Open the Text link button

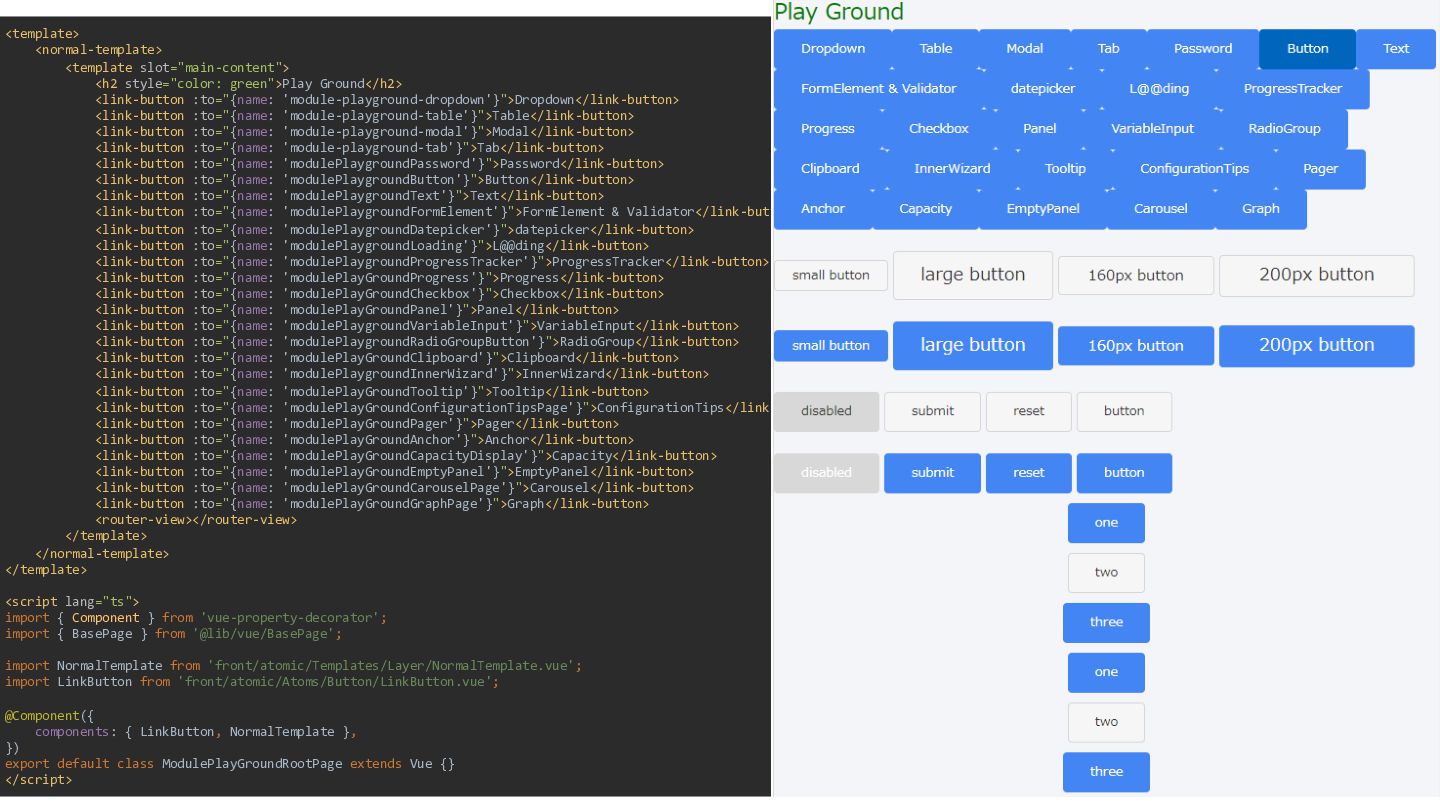1396,49
